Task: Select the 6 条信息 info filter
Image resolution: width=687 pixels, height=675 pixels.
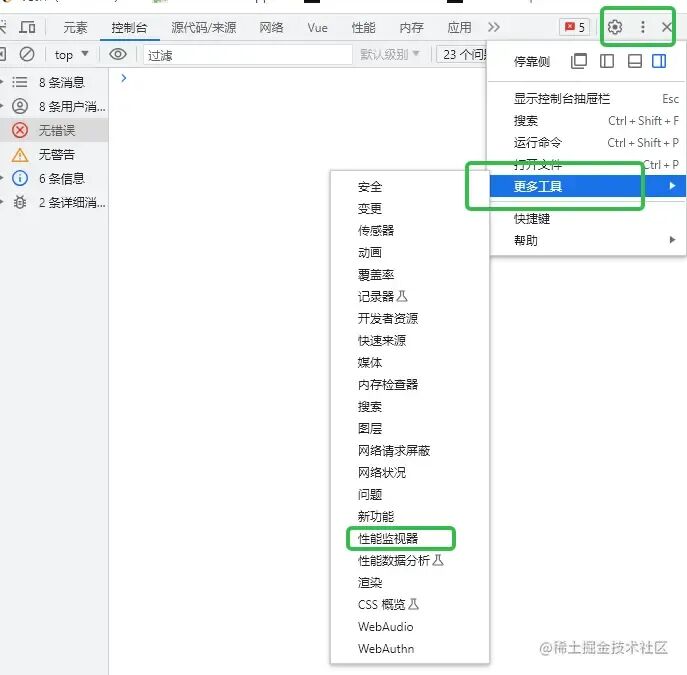Action: pyautogui.click(x=54, y=178)
